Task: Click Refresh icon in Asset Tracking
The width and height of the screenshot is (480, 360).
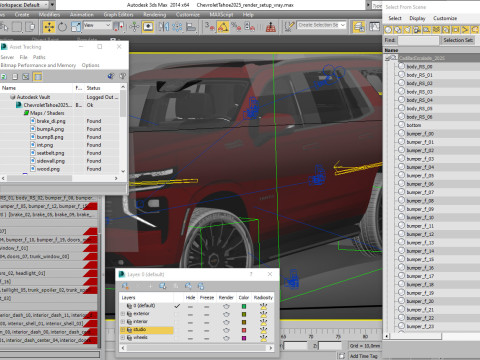Action: point(4,77)
